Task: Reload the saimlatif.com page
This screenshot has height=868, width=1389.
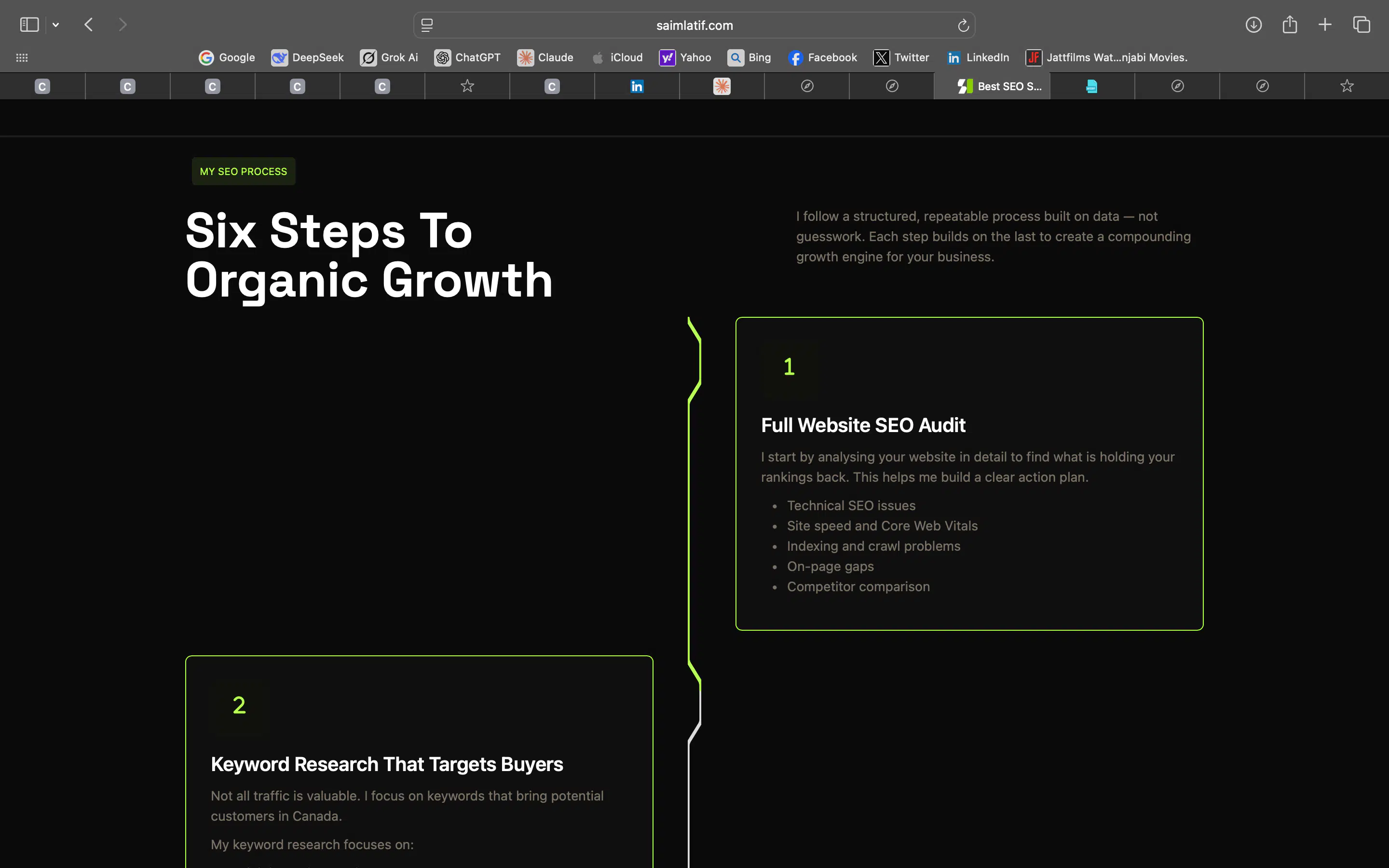Action: pos(963,25)
